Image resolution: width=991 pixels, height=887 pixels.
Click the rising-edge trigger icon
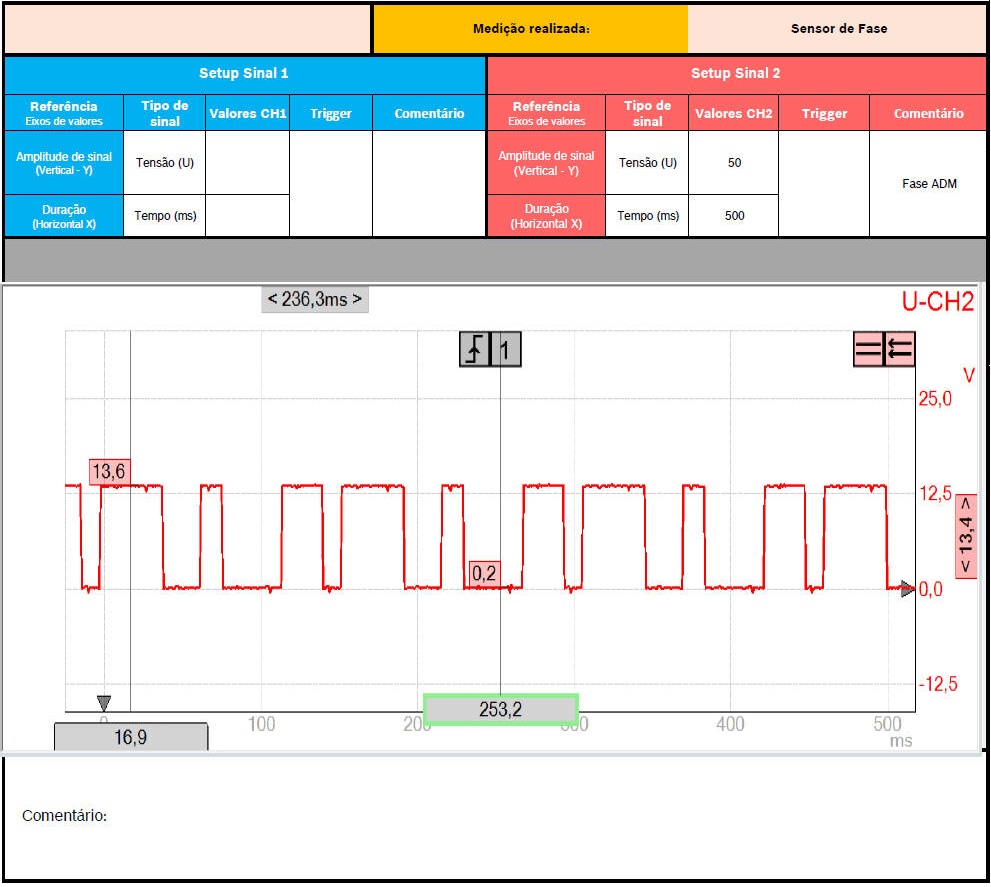point(474,351)
